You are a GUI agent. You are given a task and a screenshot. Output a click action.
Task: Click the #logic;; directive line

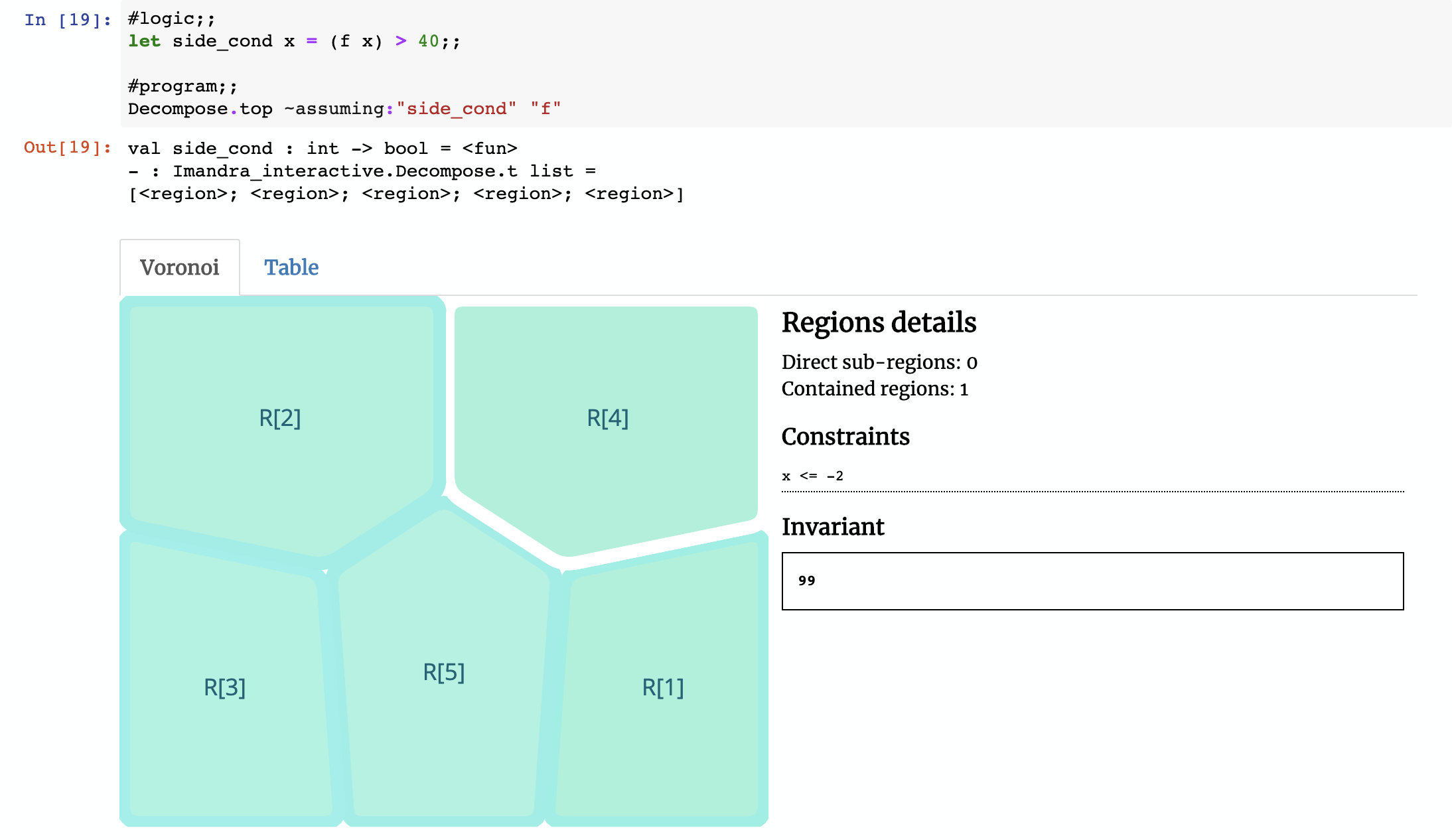tap(171, 19)
